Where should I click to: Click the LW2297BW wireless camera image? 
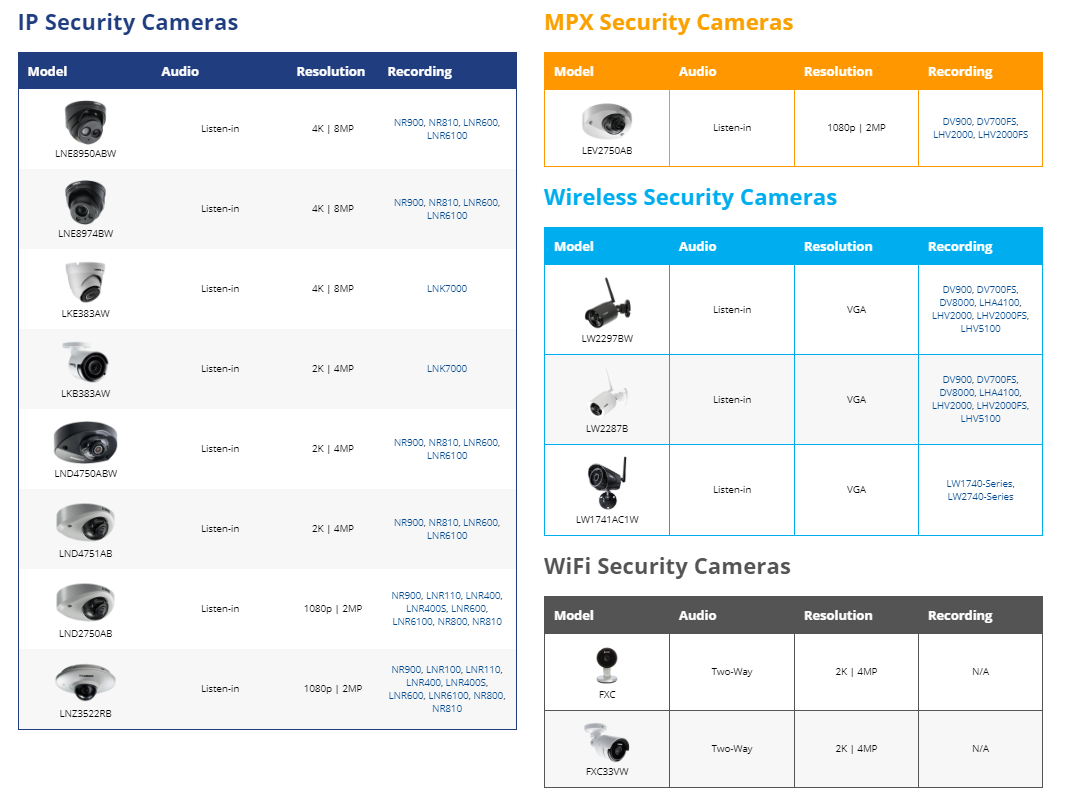607,304
